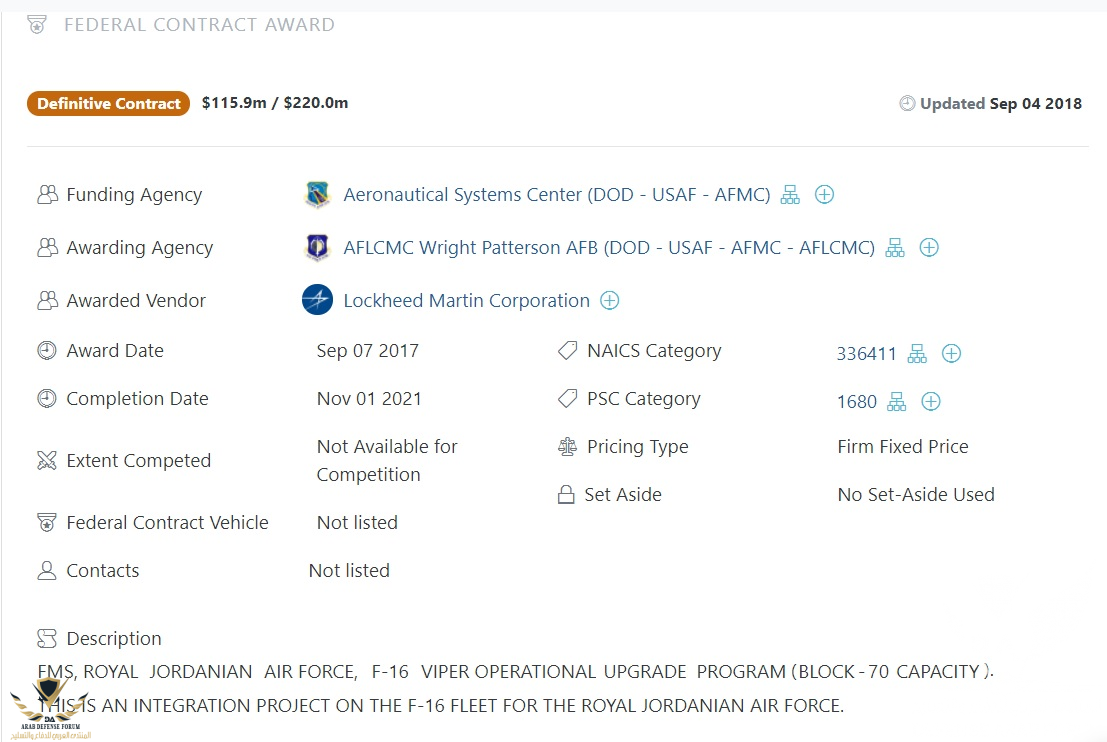Click hierarchy icon next to PSC 1680
This screenshot has width=1107, height=742.
click(897, 402)
